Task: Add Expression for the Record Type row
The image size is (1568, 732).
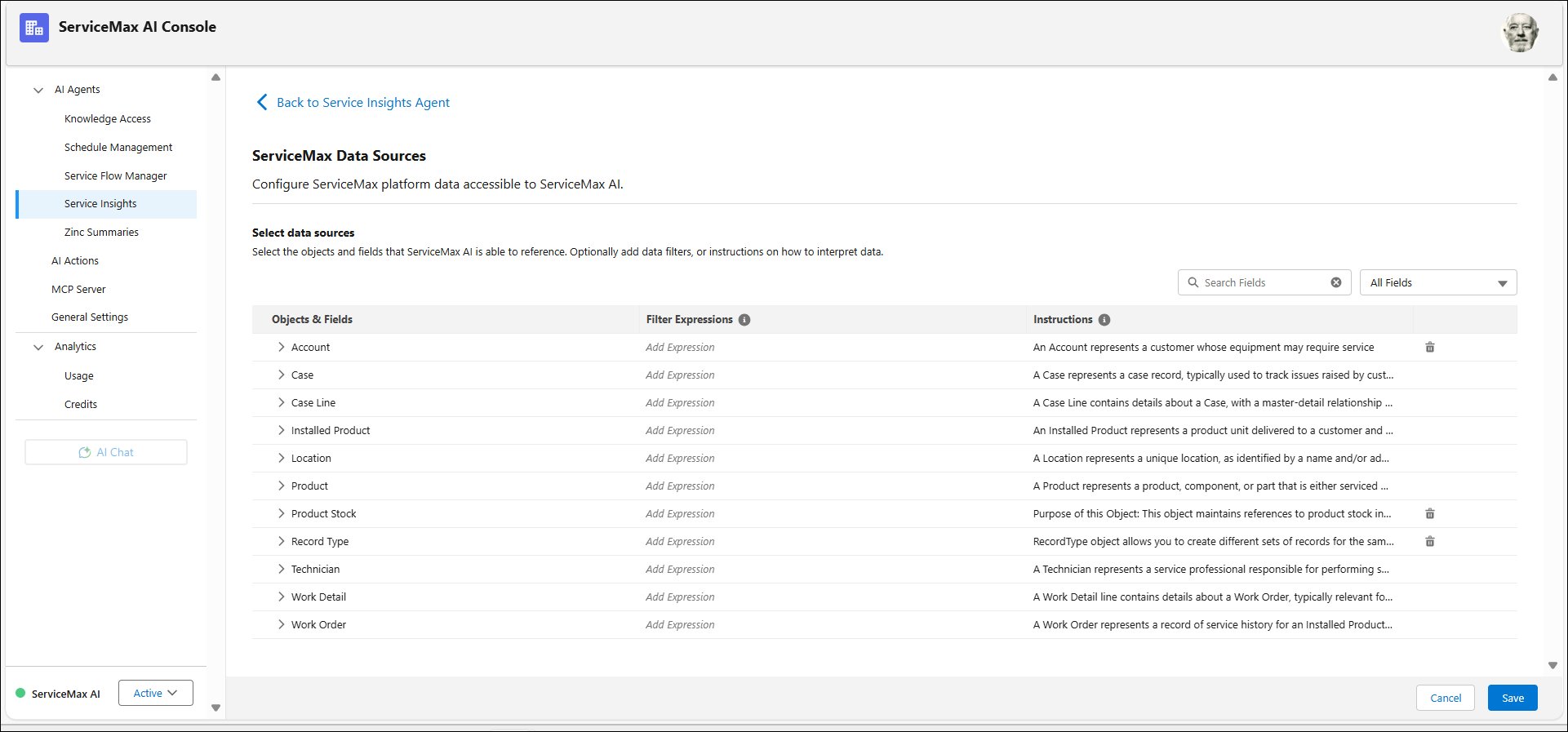Action: [680, 542]
